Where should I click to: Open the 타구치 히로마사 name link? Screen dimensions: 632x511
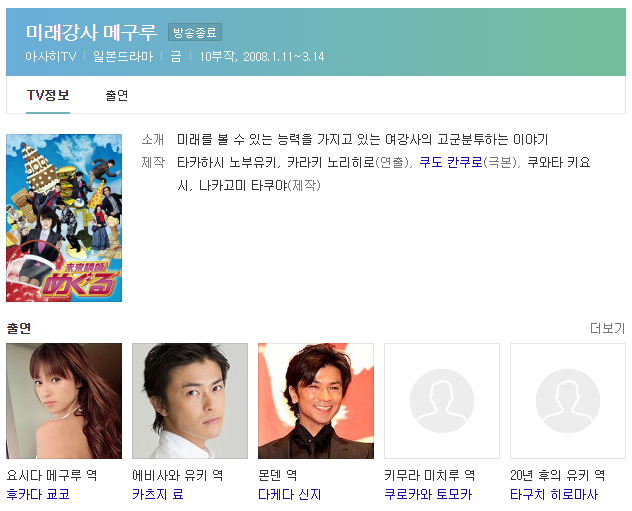(554, 494)
